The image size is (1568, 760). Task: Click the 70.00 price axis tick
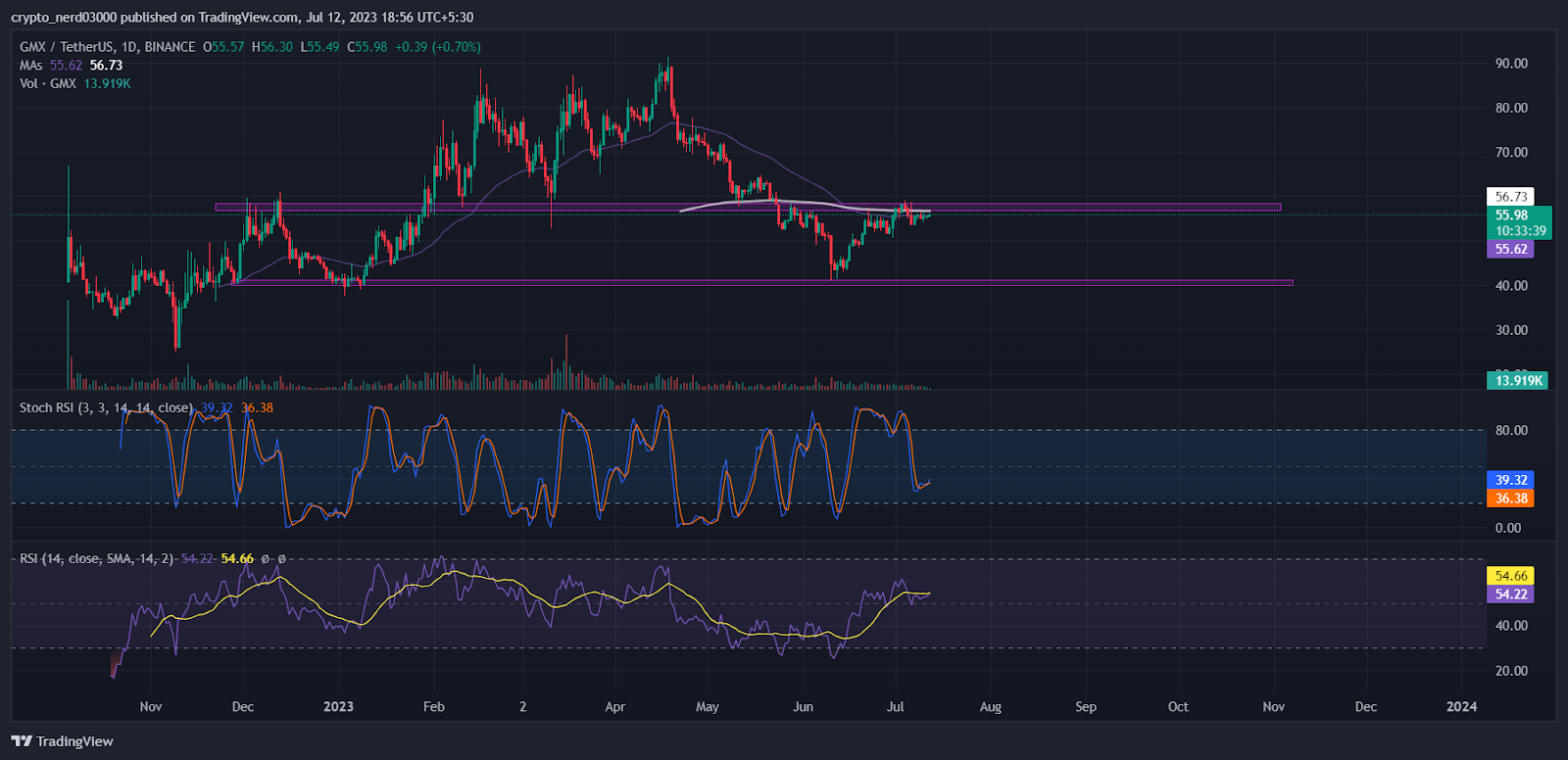click(x=1511, y=153)
